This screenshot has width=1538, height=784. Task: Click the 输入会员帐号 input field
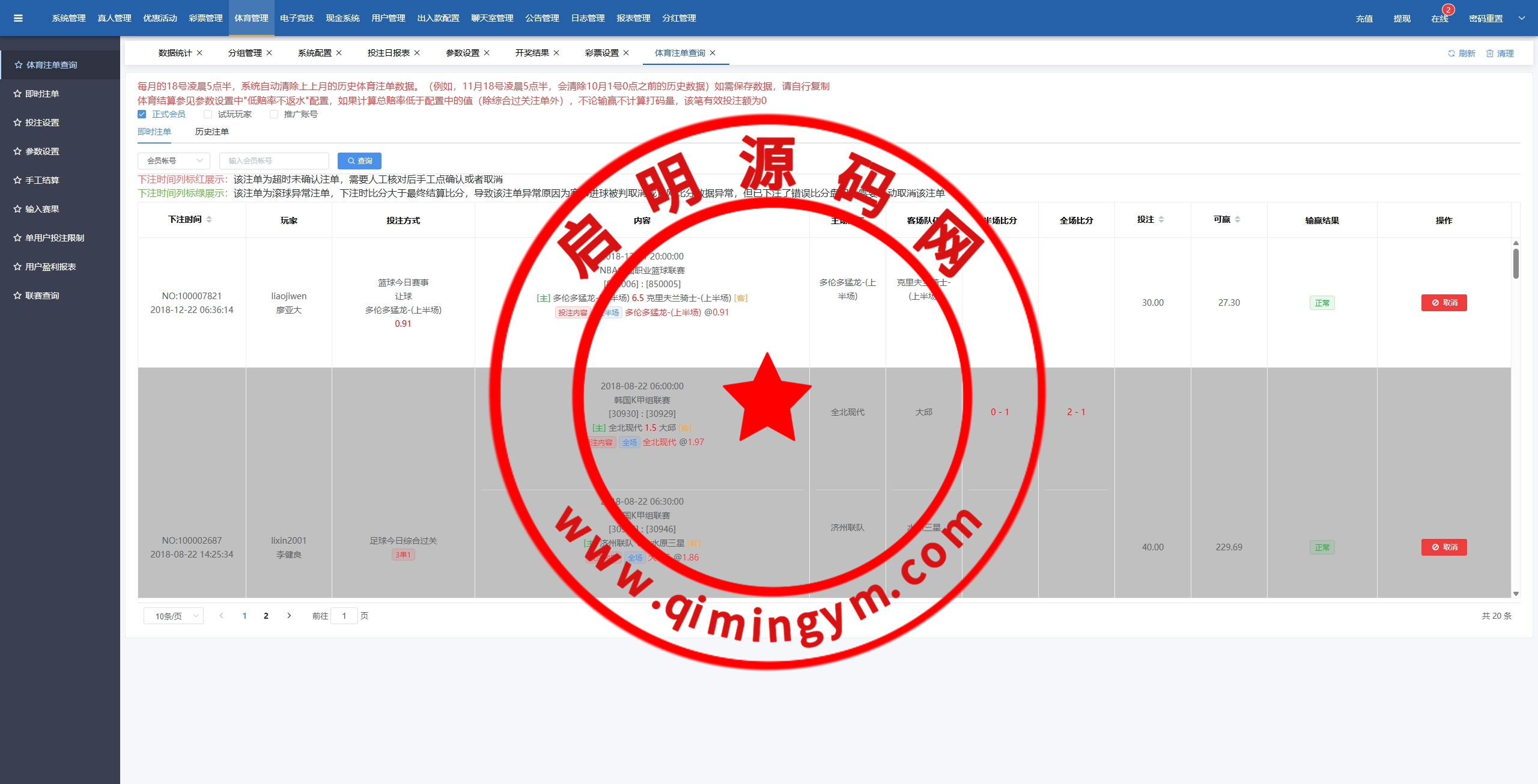[x=274, y=161]
